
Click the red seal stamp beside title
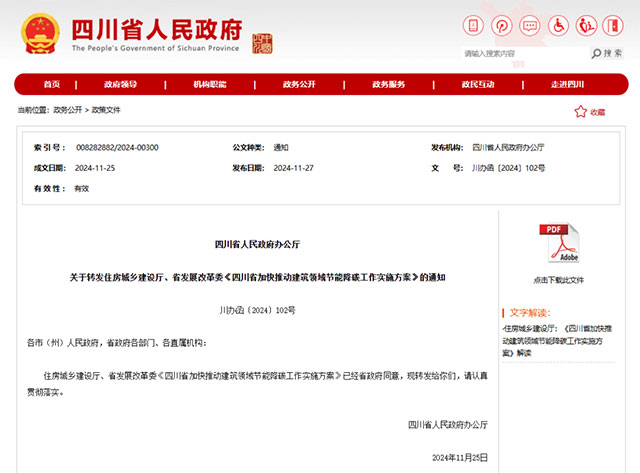click(x=262, y=43)
